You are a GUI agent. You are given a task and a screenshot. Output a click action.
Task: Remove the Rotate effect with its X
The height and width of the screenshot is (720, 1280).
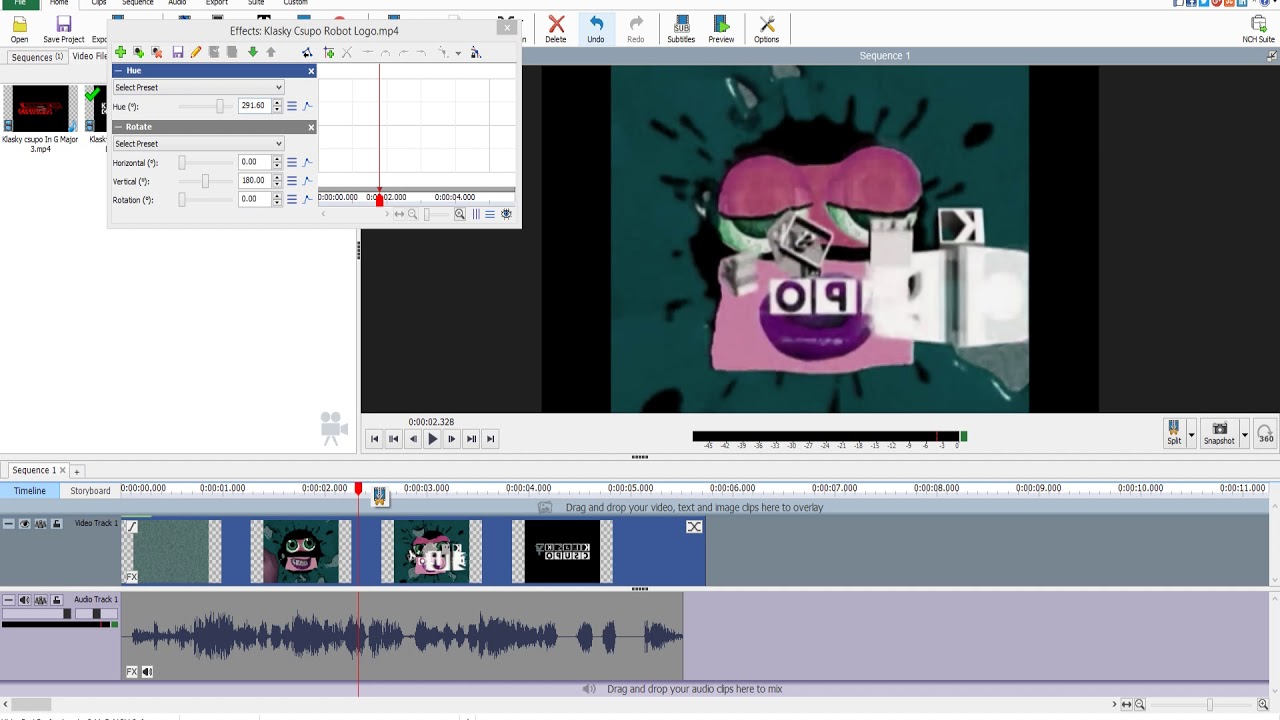click(x=311, y=127)
